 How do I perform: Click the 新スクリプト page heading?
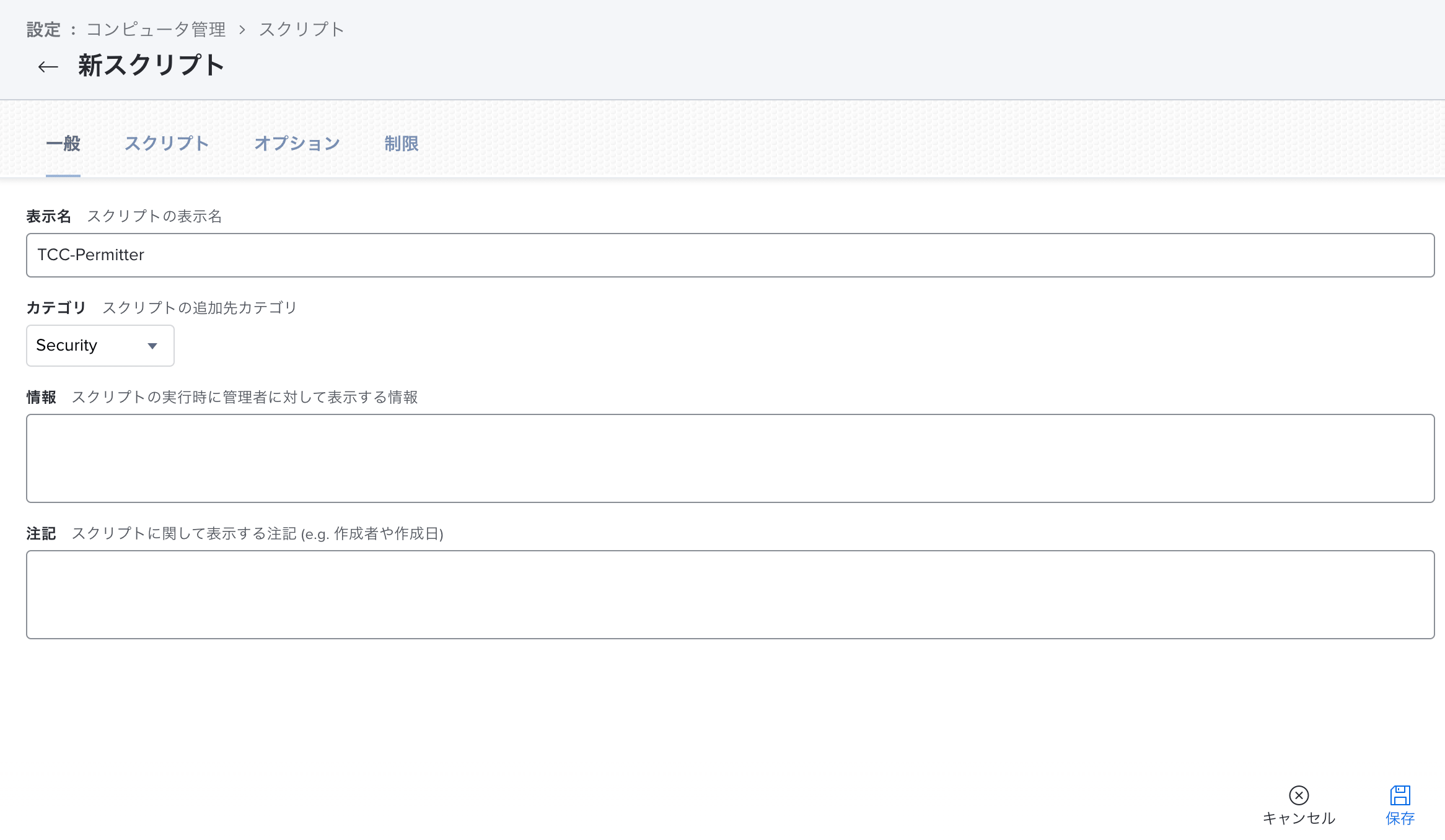click(x=151, y=66)
